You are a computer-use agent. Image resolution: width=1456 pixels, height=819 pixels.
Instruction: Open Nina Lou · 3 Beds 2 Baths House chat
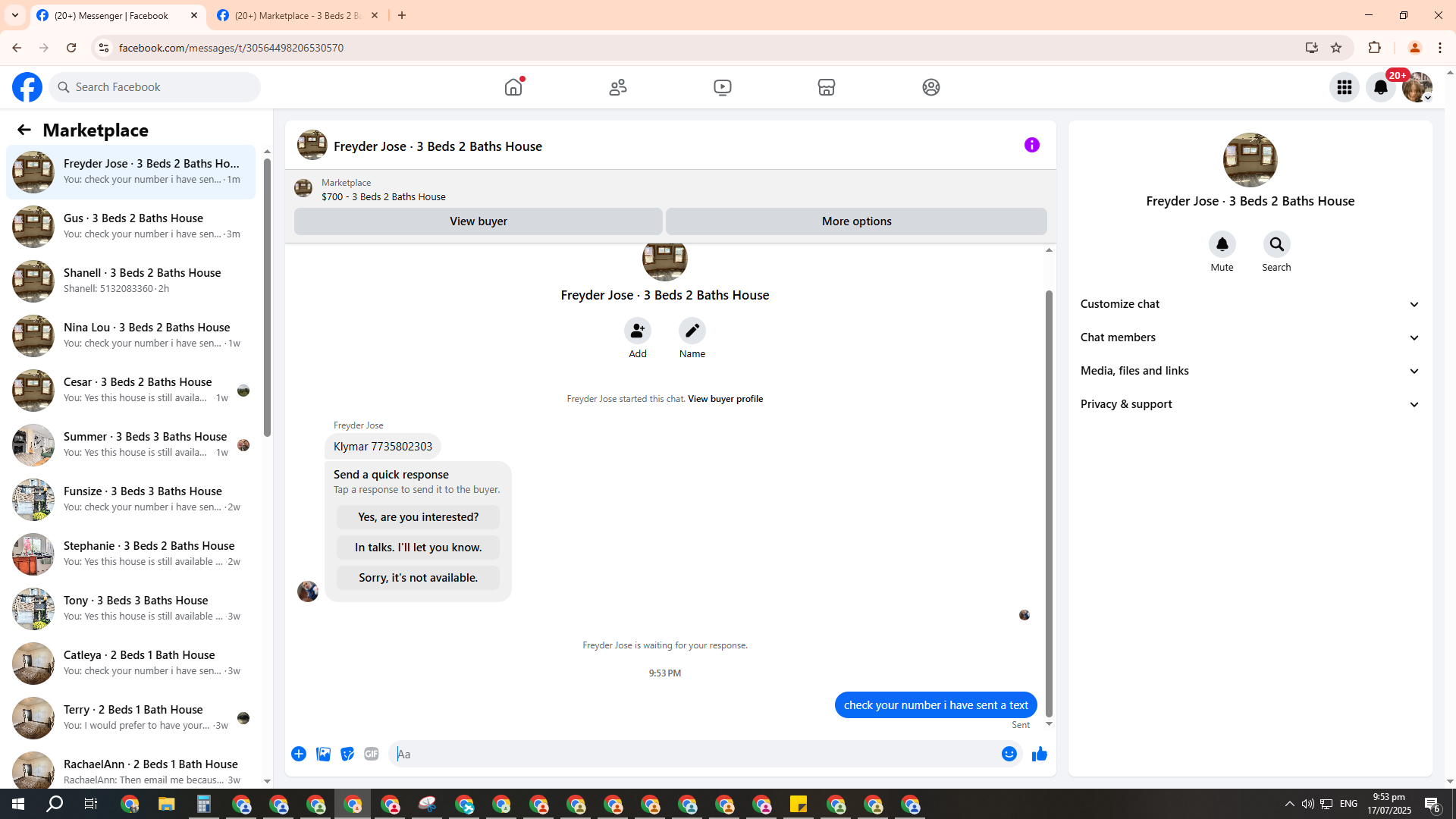130,336
